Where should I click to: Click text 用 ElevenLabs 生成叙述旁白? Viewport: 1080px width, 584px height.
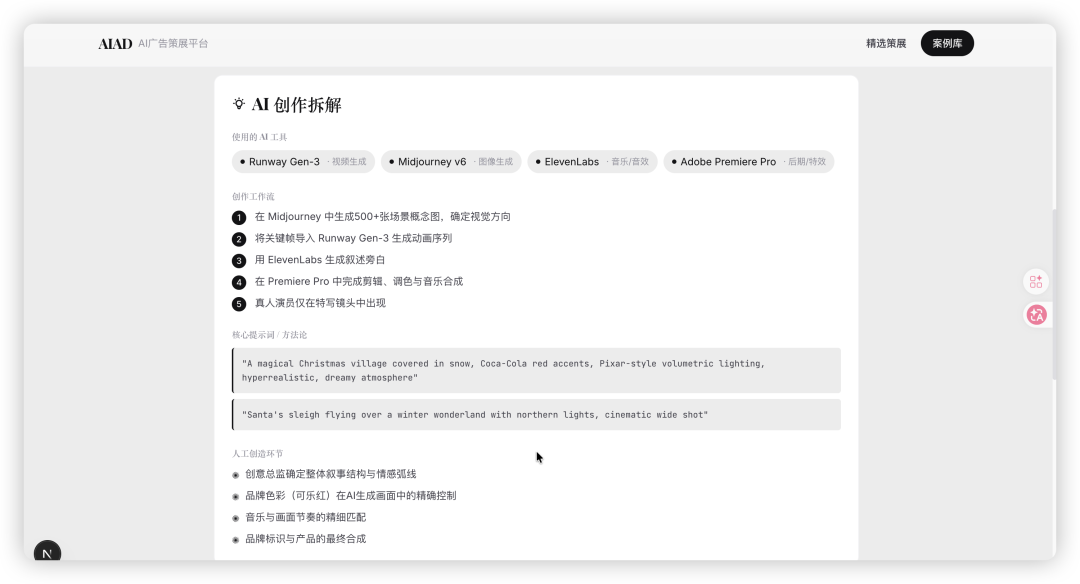click(320, 260)
